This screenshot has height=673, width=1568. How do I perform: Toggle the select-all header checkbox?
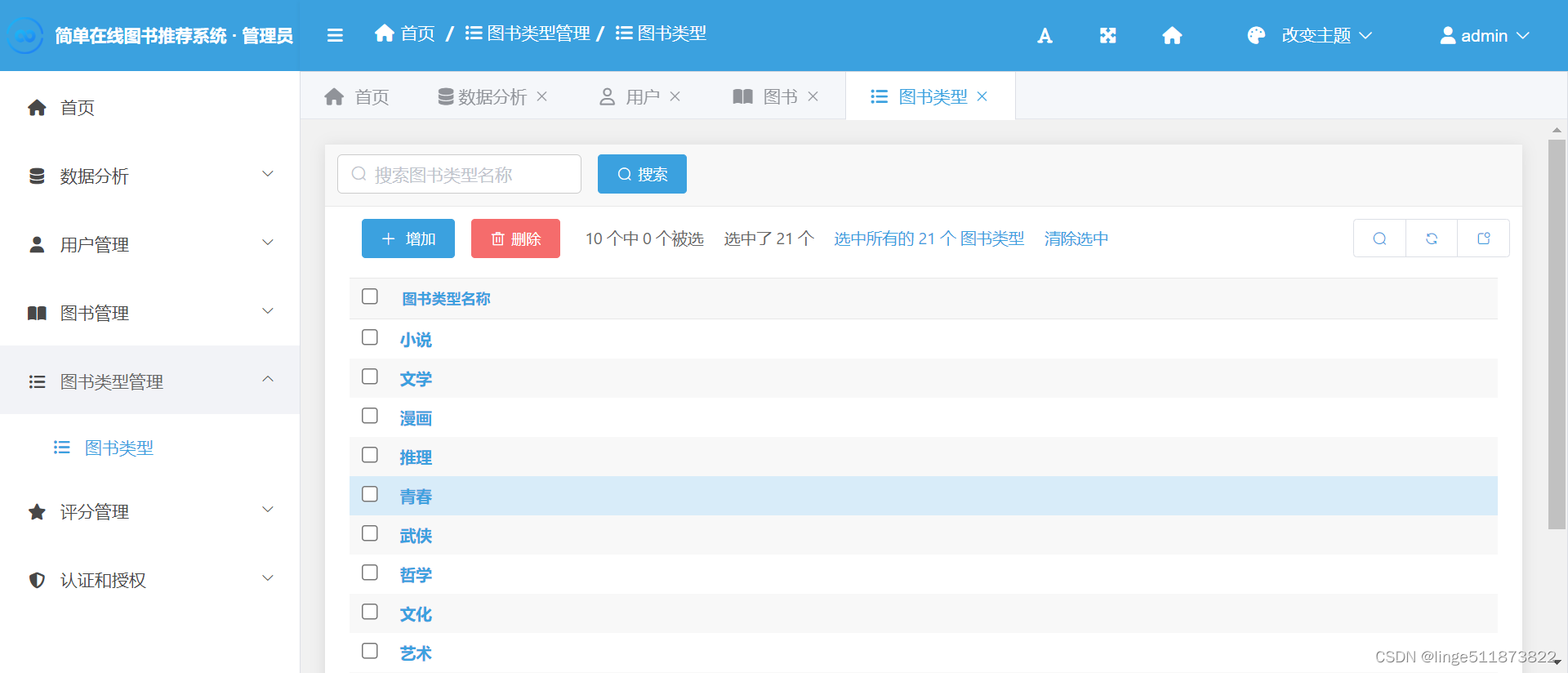tap(370, 296)
